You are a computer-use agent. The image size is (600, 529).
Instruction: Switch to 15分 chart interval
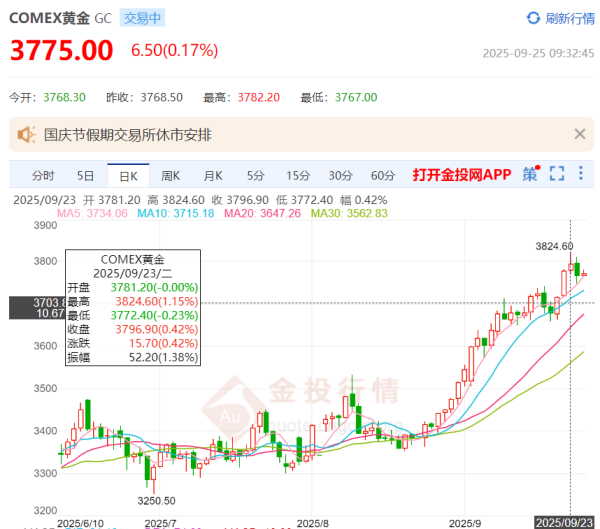pyautogui.click(x=297, y=175)
